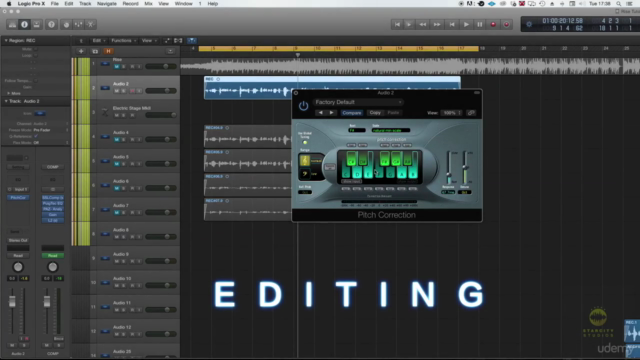Adjust the Detune slider in Pitch Correction

(465, 167)
